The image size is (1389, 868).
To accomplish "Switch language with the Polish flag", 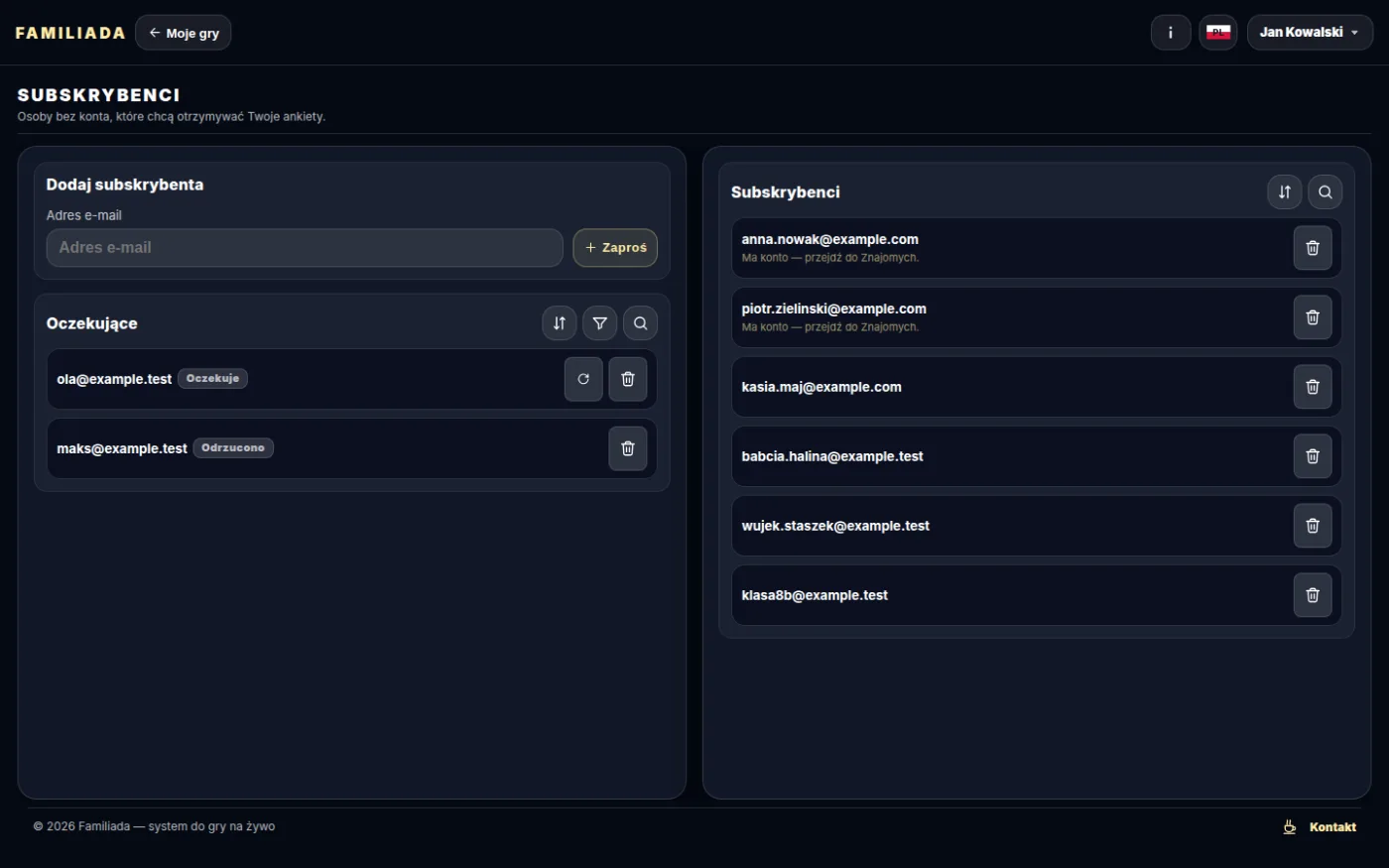I will pos(1217,33).
